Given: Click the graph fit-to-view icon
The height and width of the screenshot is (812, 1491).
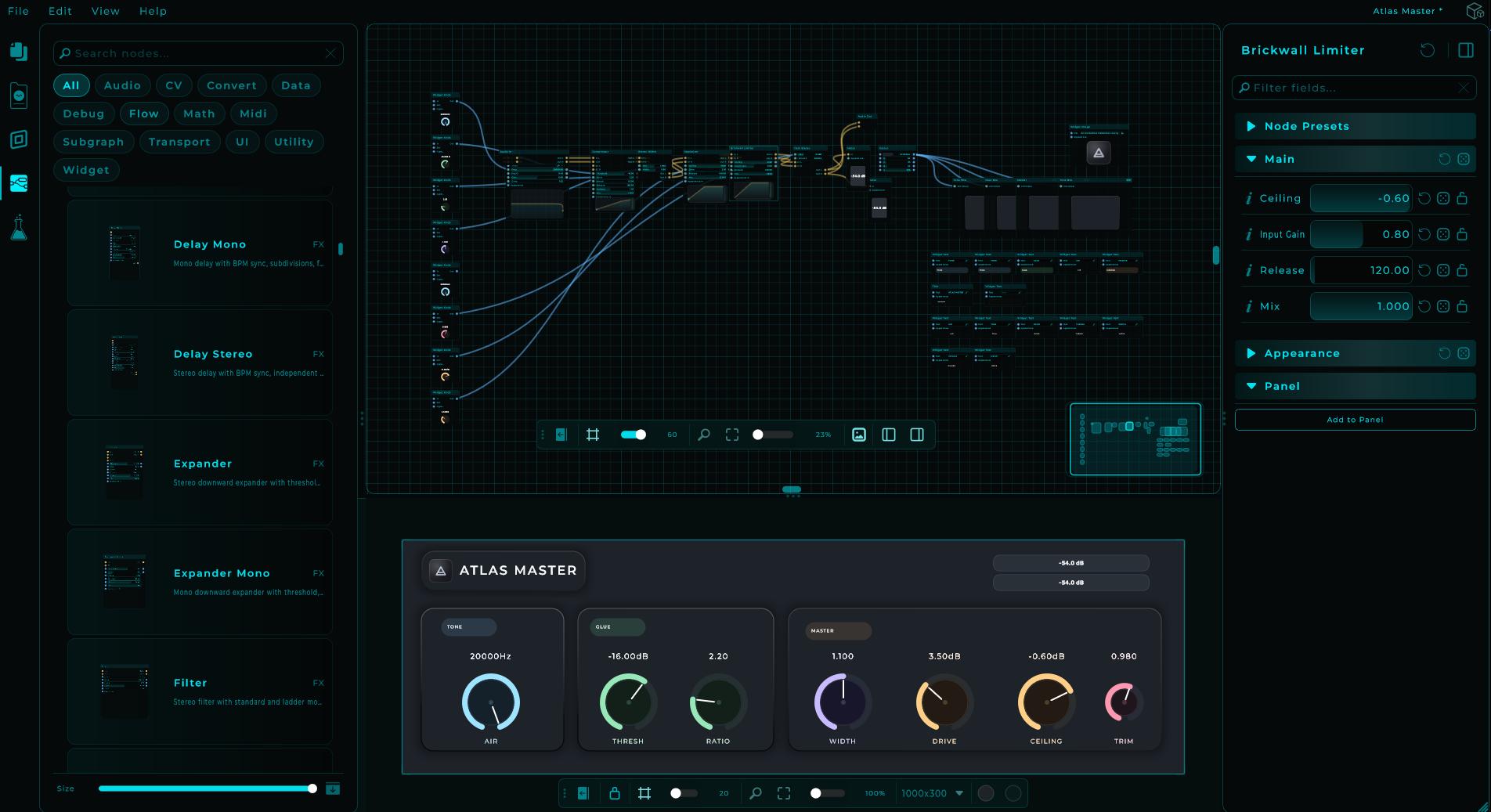Looking at the screenshot, I should click(x=732, y=435).
